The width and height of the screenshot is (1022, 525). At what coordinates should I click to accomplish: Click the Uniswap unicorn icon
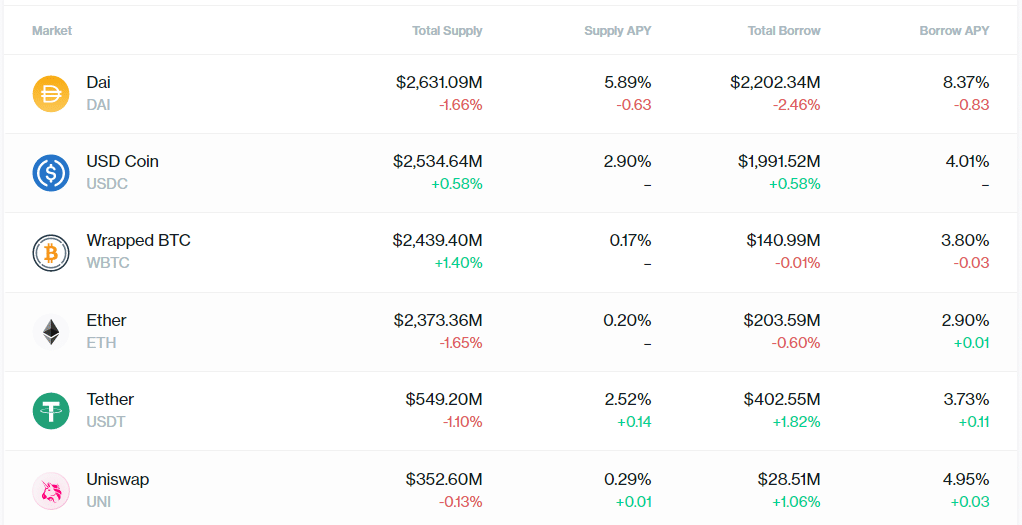coord(51,491)
